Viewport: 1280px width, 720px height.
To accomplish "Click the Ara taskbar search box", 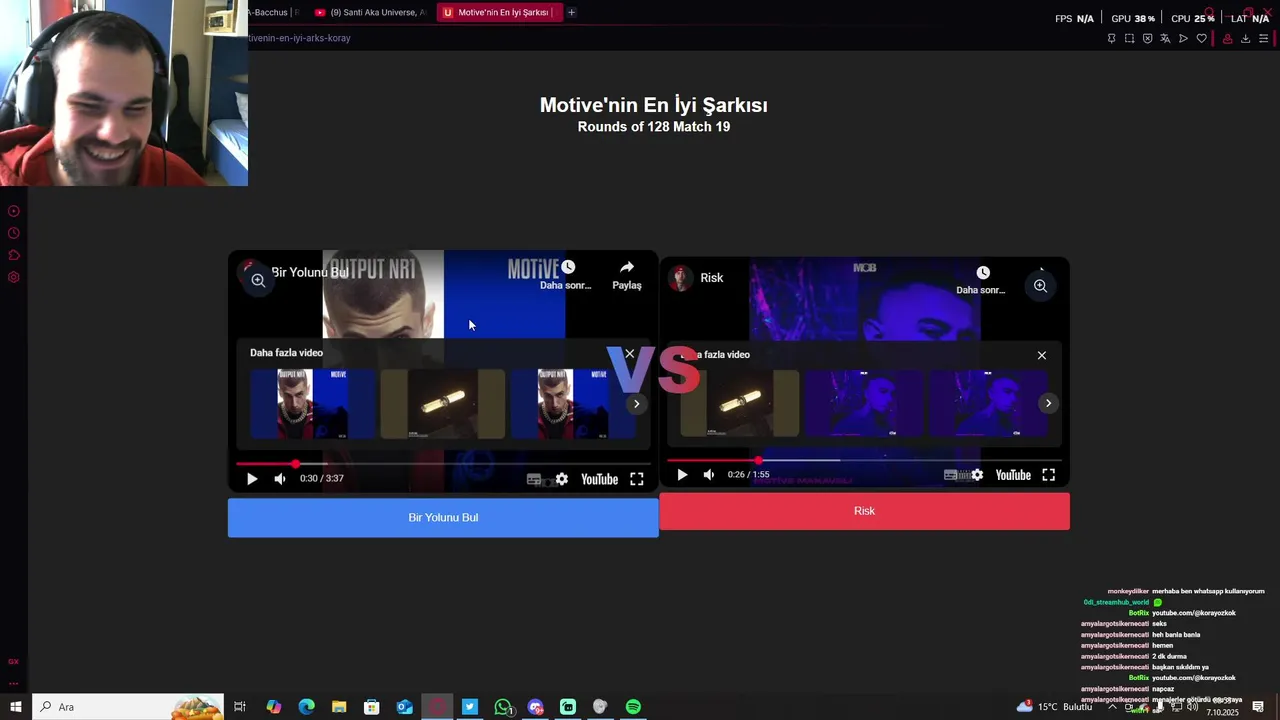I will click(128, 707).
